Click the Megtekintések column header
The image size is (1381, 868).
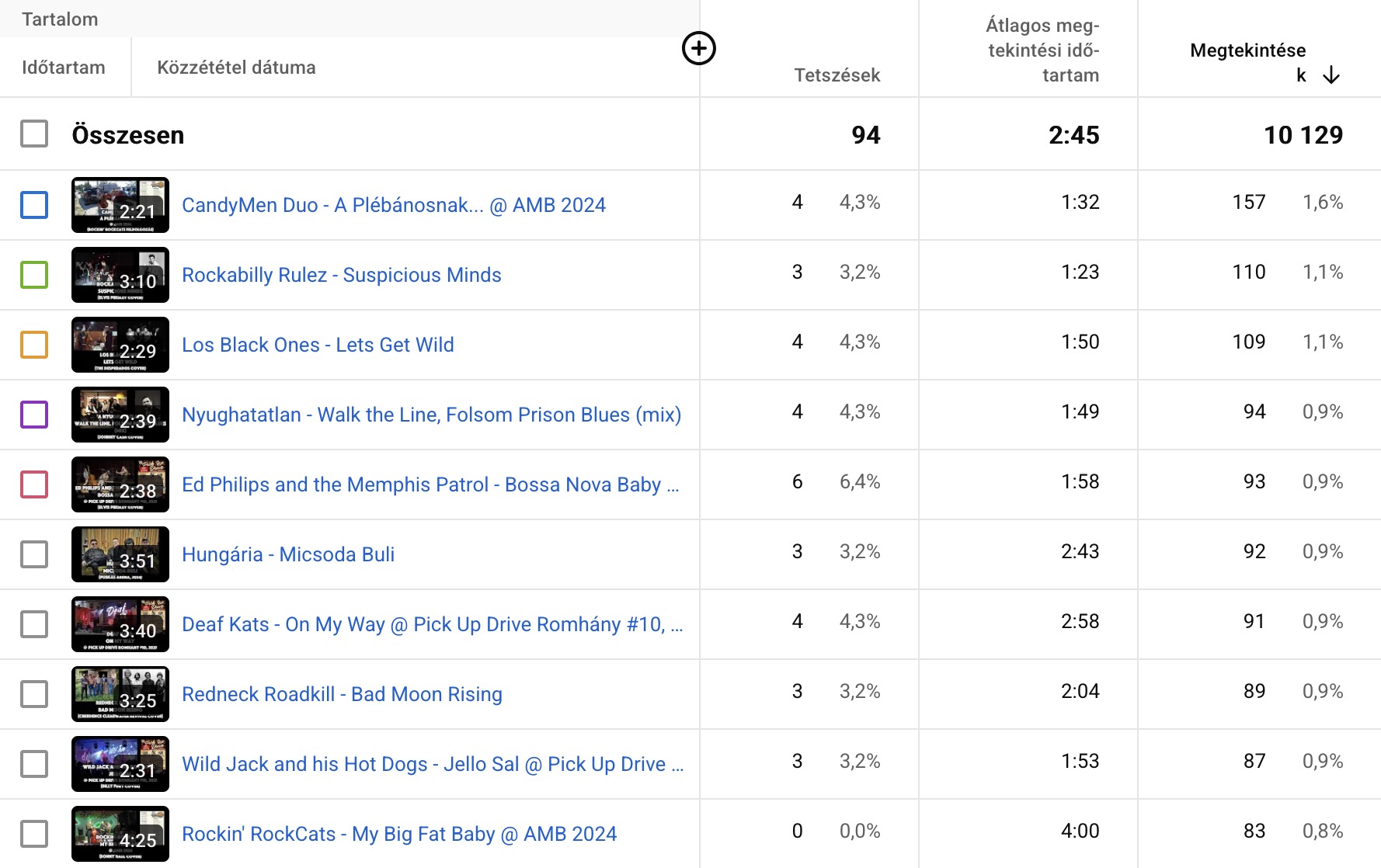(1247, 51)
